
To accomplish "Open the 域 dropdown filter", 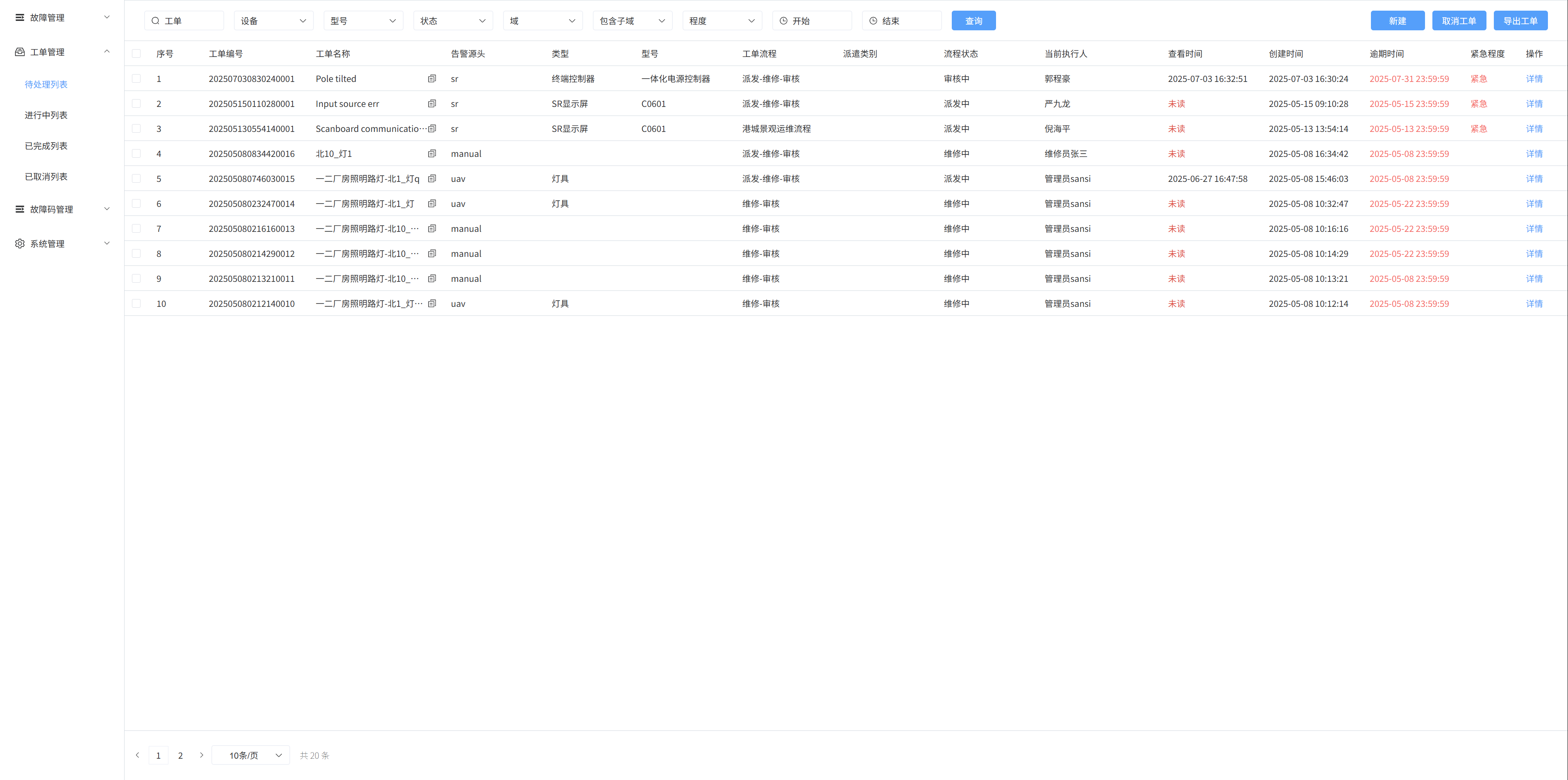I will pyautogui.click(x=542, y=20).
